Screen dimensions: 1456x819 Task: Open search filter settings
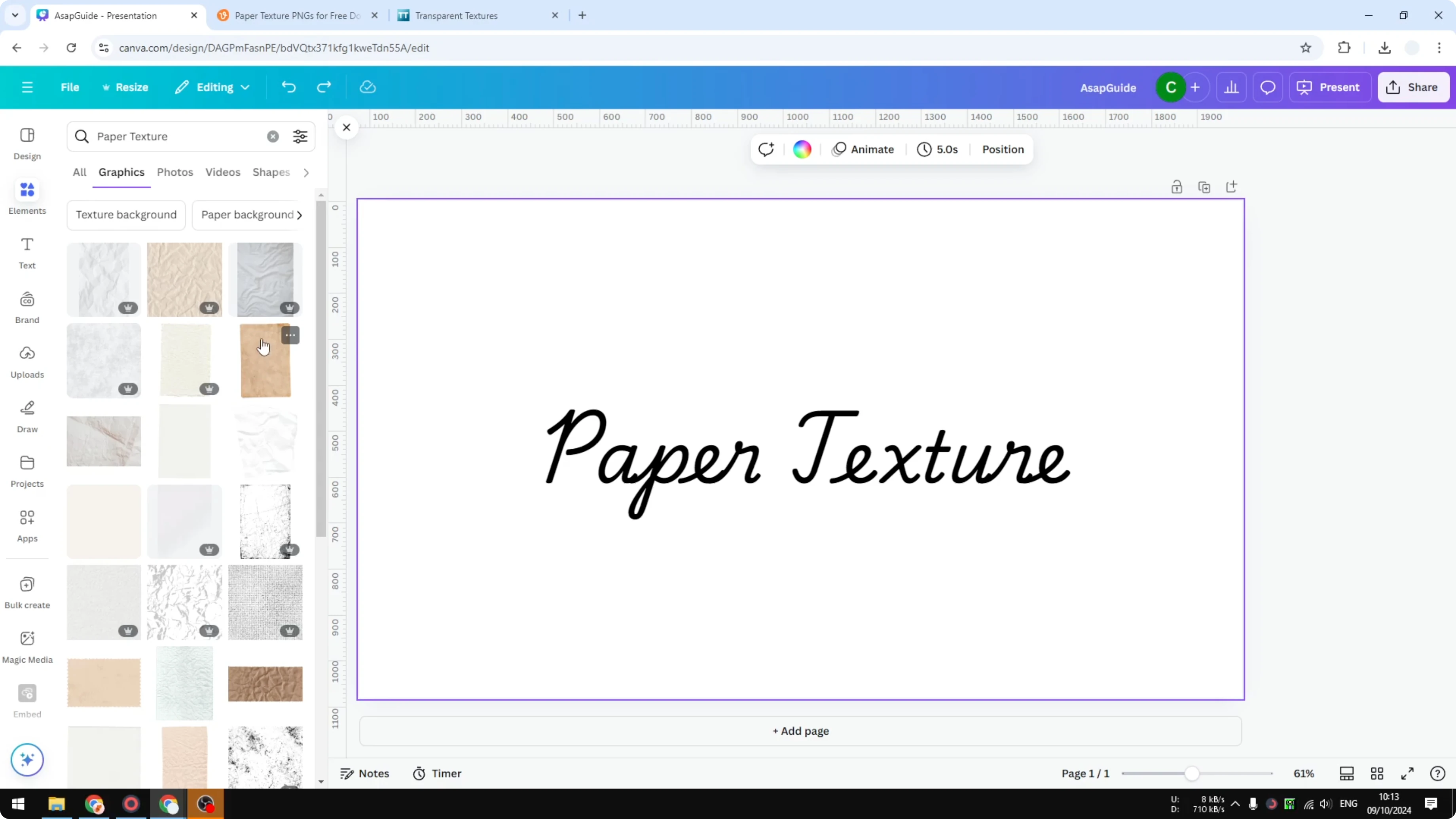coord(300,136)
